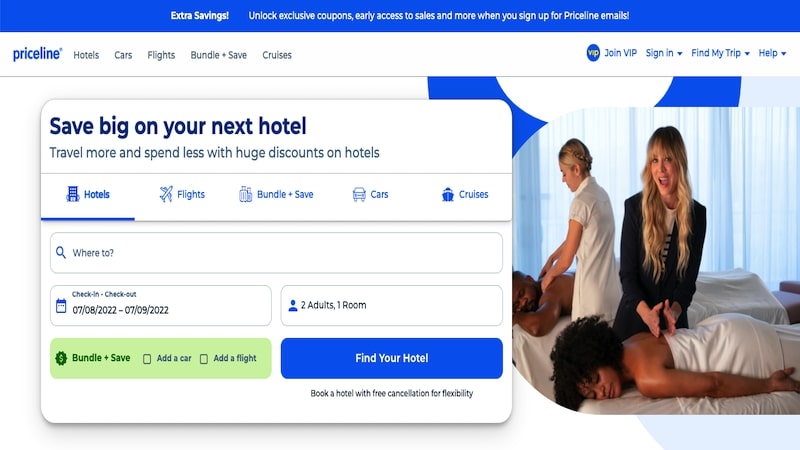Check the Add a car checkbox

147,359
